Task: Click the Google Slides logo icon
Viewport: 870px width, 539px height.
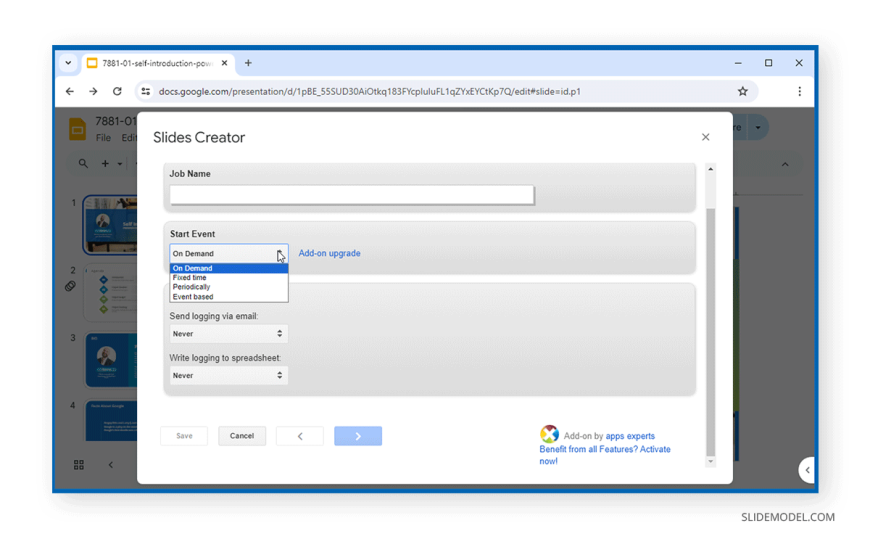Action: 77,129
